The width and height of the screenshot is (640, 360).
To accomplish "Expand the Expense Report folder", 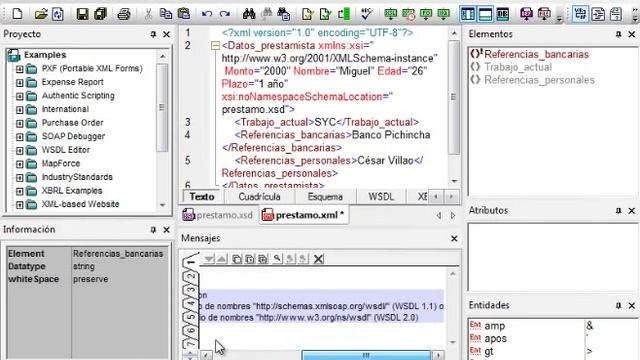I will (x=19, y=82).
